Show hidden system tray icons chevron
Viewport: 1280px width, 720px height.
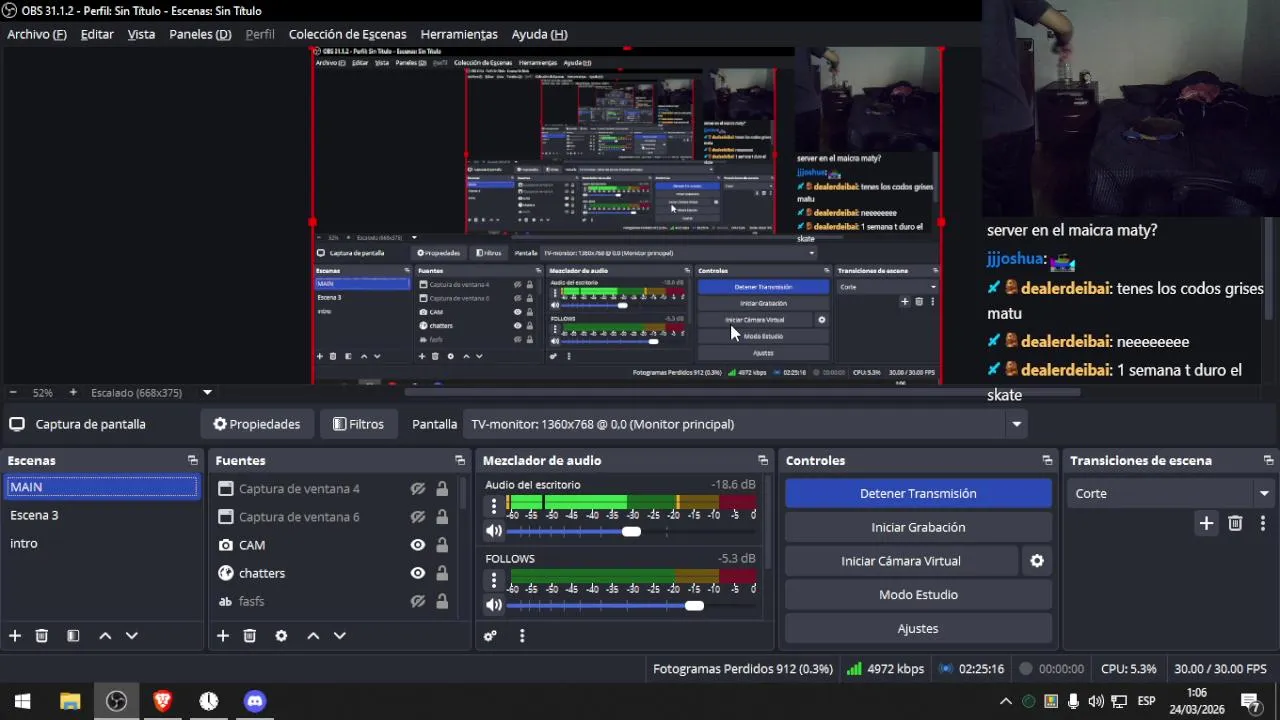[x=1006, y=701]
